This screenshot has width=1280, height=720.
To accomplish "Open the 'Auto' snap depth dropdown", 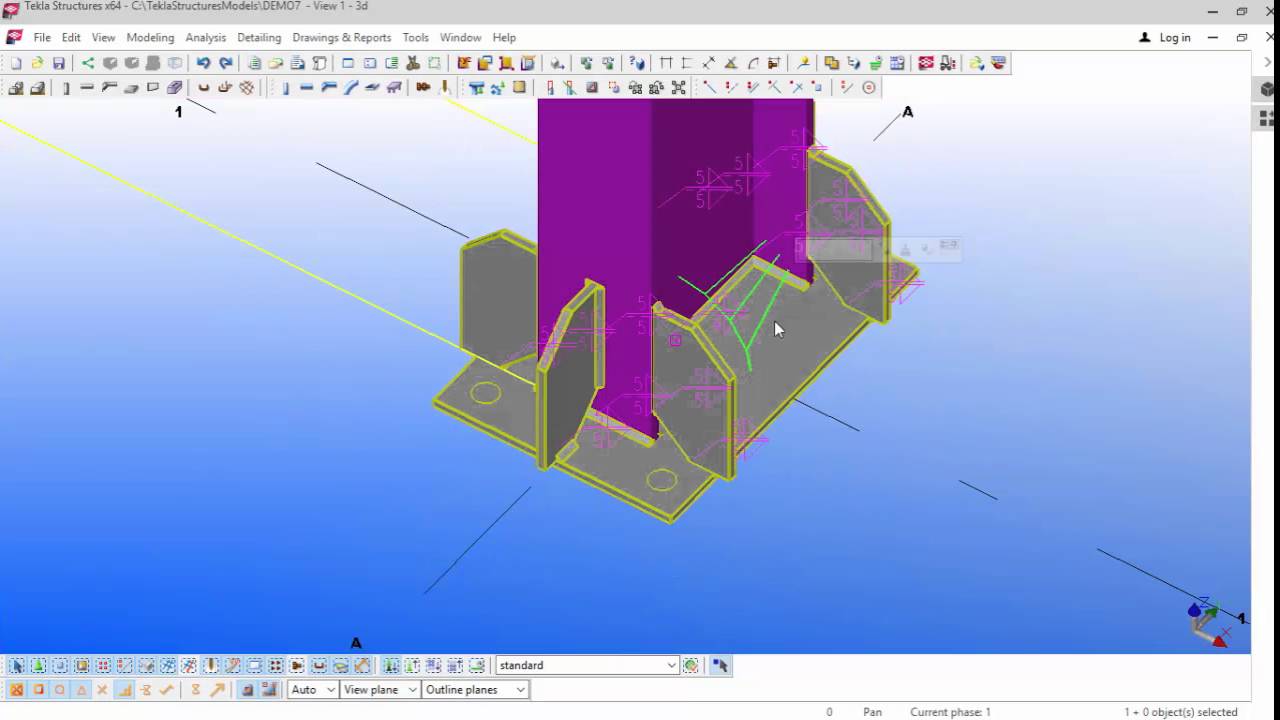I will 312,690.
